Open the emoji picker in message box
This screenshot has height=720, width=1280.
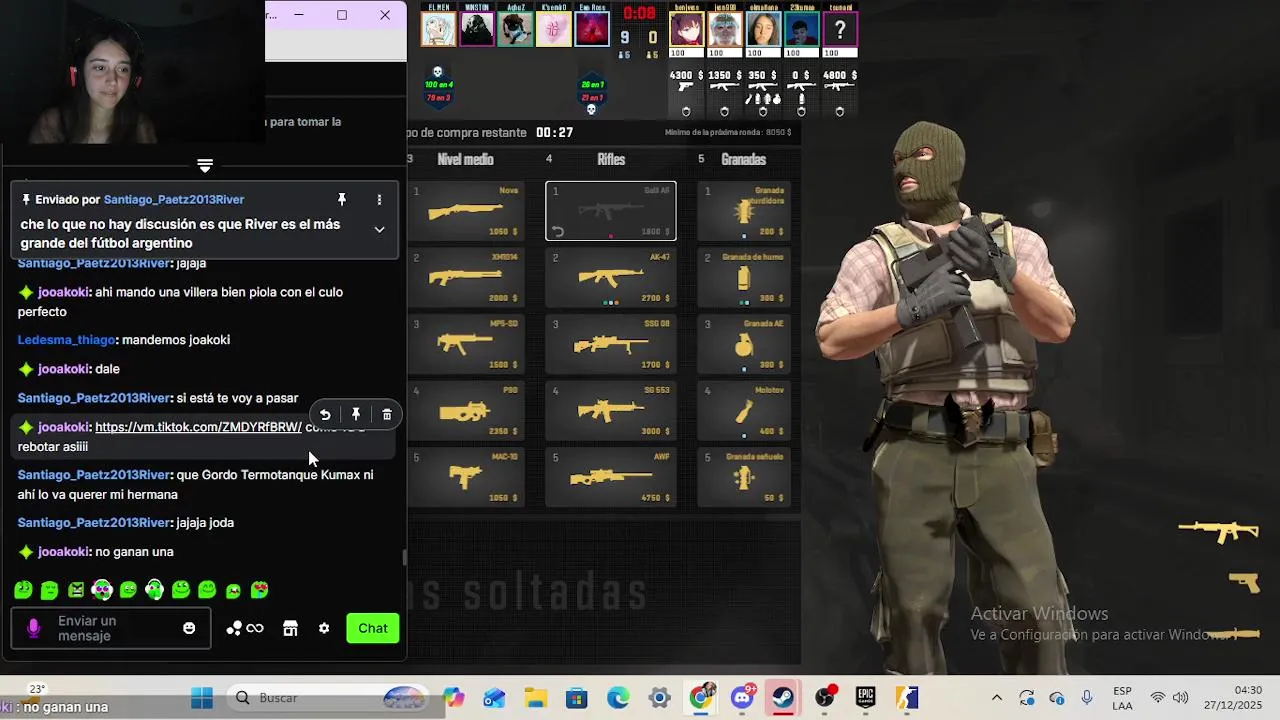189,628
